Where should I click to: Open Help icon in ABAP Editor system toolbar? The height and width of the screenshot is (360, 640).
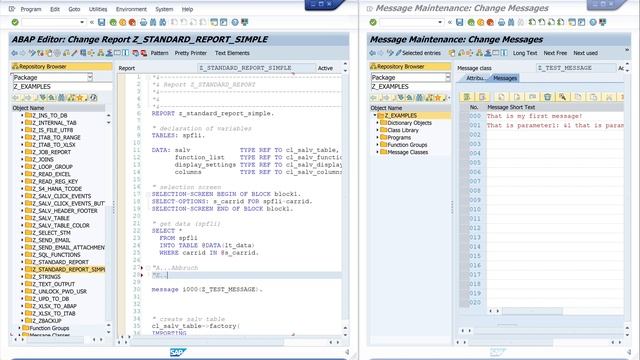click(235, 22)
